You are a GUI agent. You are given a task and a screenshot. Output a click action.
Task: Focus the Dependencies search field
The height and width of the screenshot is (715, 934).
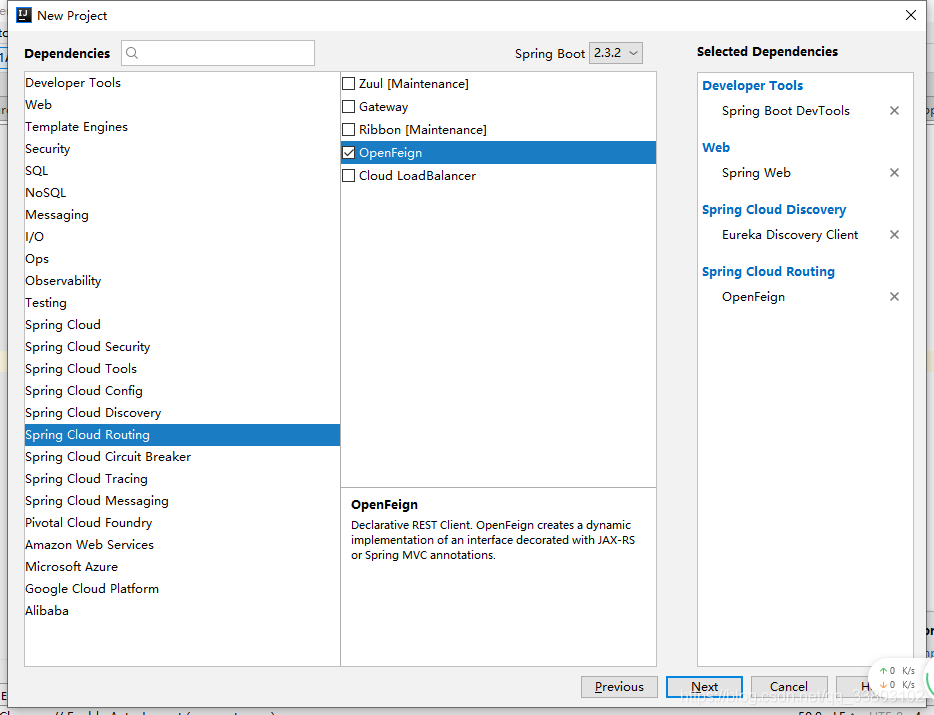[x=218, y=53]
